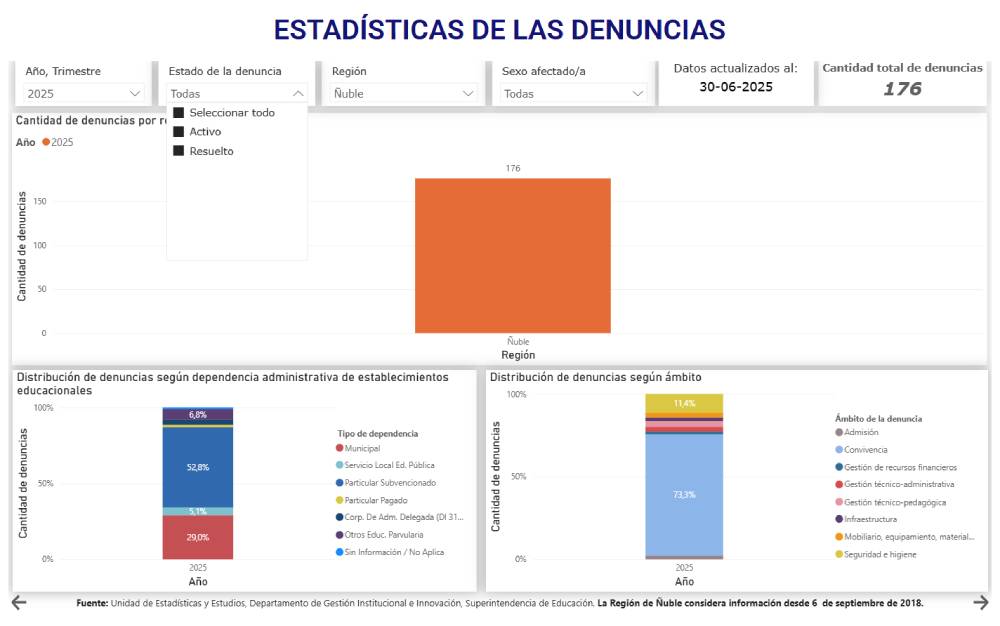Check the Seleccionar todo checkbox
The width and height of the screenshot is (1000, 626).
coord(179,113)
